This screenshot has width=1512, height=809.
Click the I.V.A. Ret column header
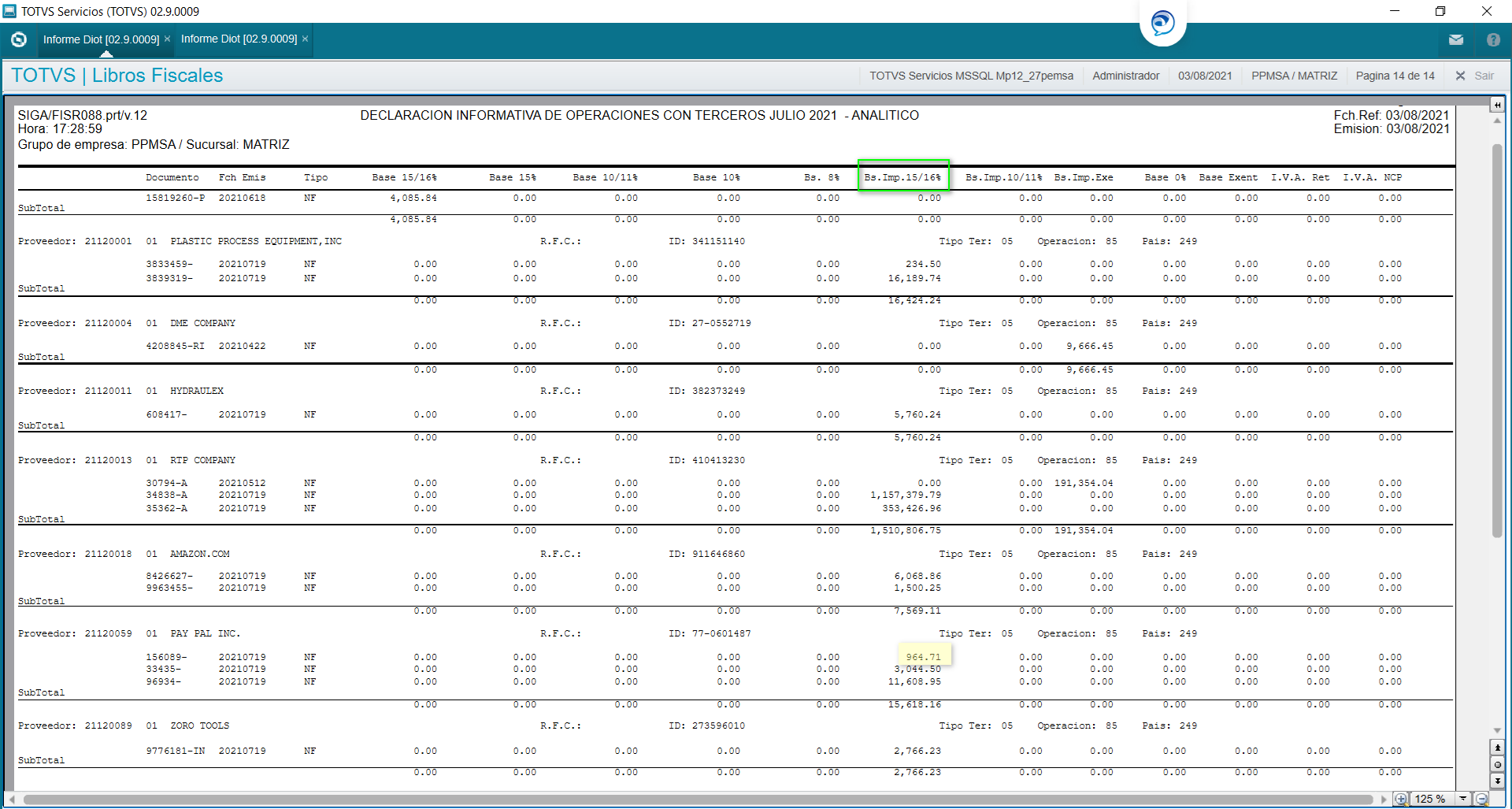point(1300,177)
